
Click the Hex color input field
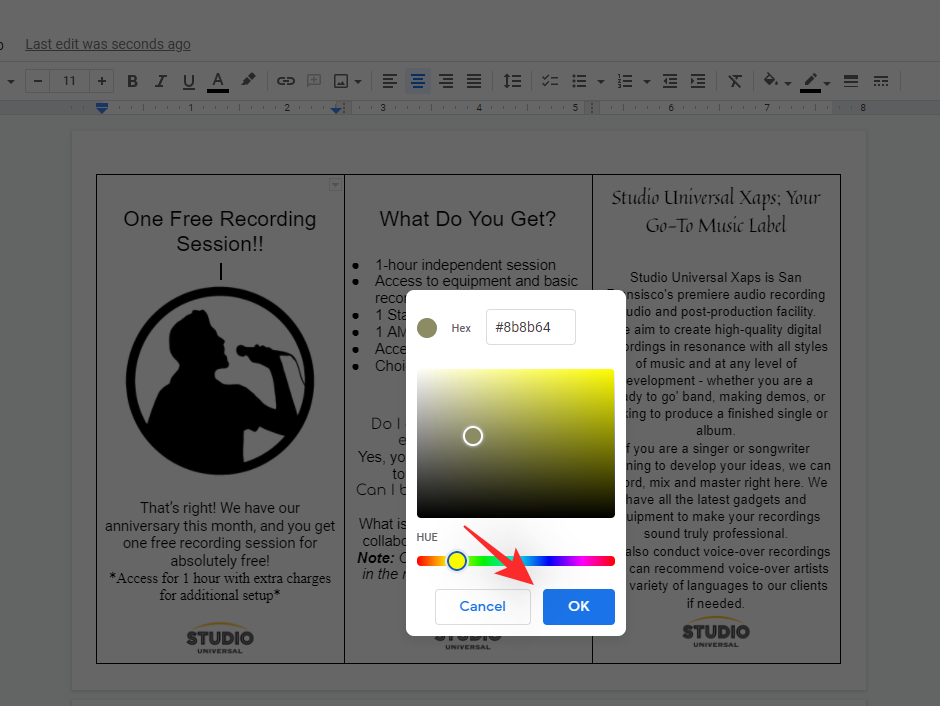pos(531,327)
